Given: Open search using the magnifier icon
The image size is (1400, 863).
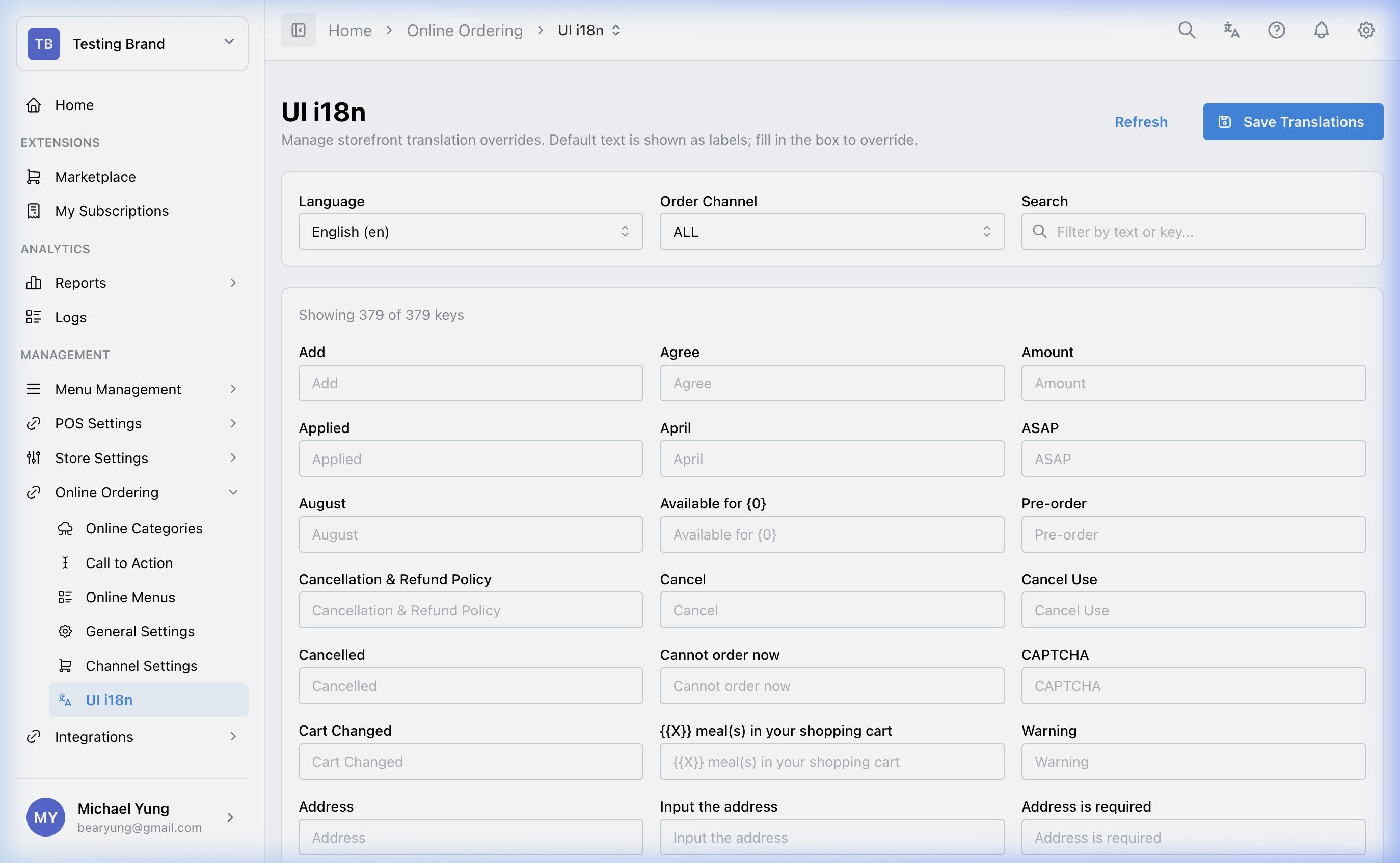Looking at the screenshot, I should pyautogui.click(x=1187, y=30).
